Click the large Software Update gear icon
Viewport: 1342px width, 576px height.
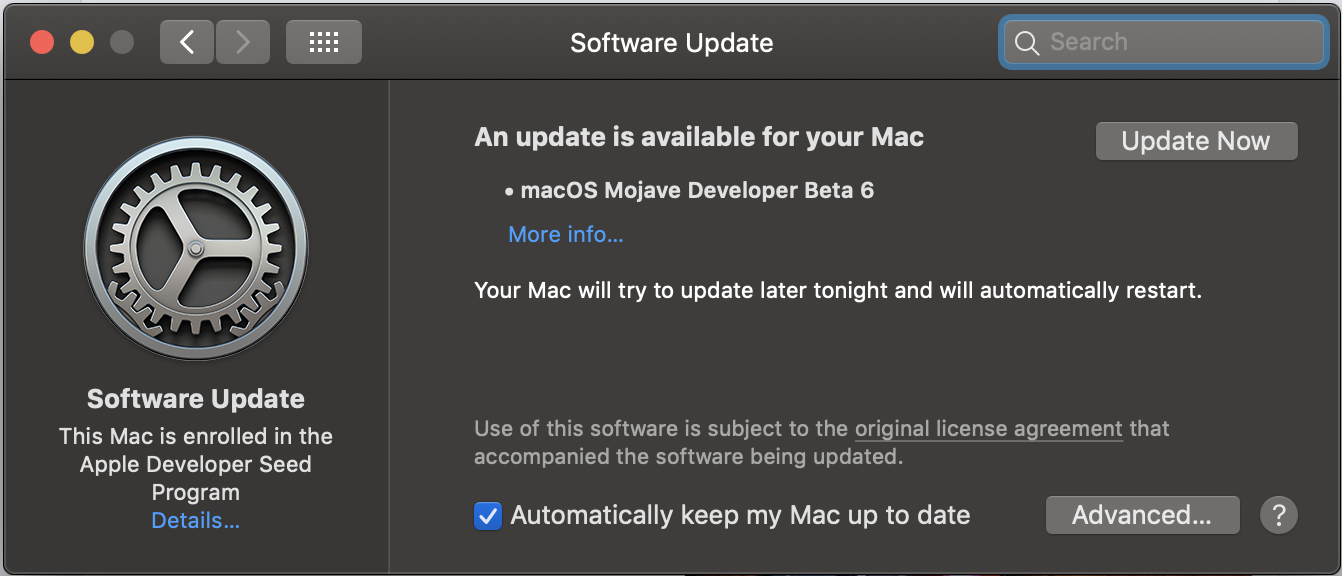pyautogui.click(x=196, y=248)
